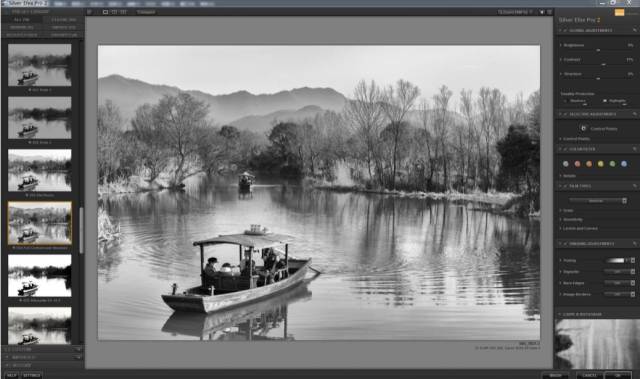This screenshot has width=640, height=379.
Task: Click the Settings button
Action: coord(31,375)
